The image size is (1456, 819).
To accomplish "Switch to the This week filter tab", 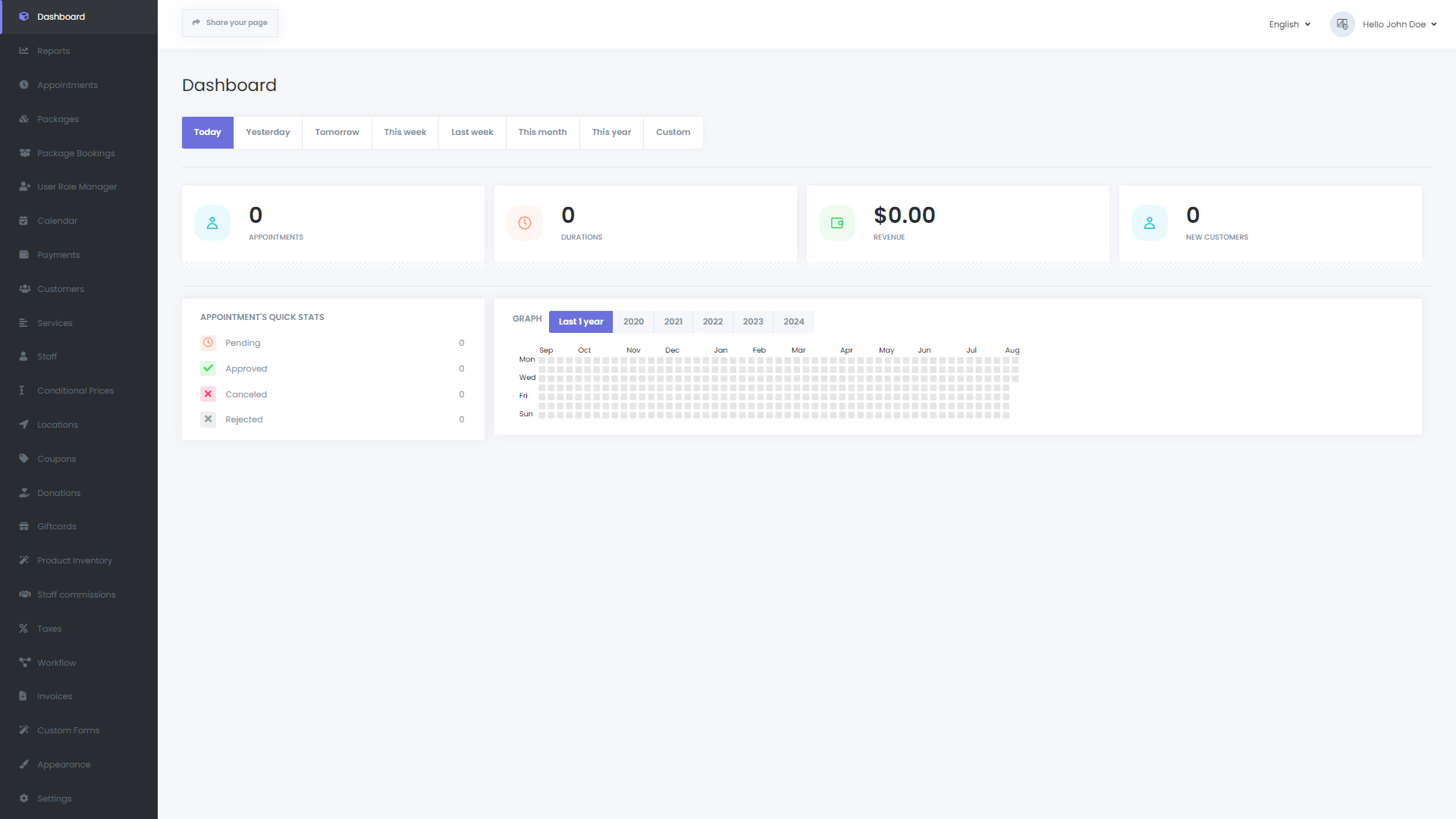I will (x=405, y=132).
